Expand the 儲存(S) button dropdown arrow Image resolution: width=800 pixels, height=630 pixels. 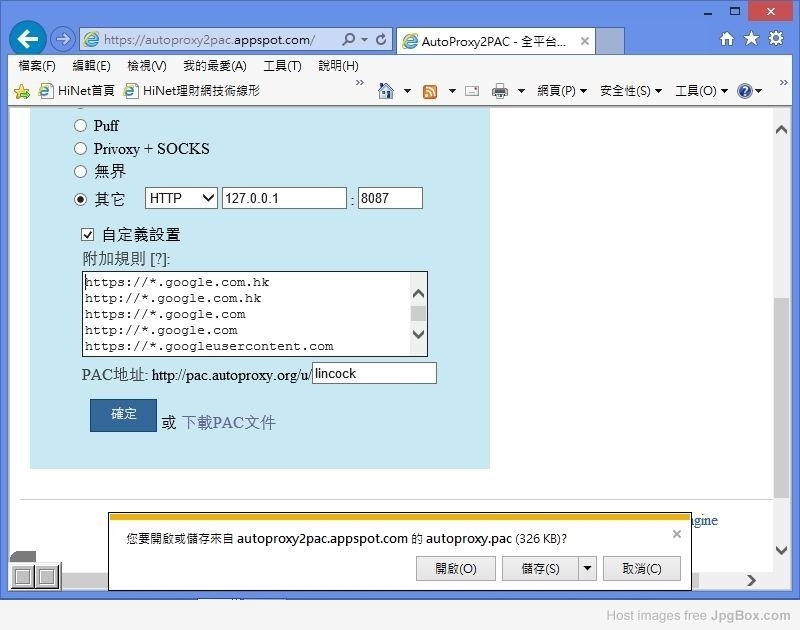[588, 568]
